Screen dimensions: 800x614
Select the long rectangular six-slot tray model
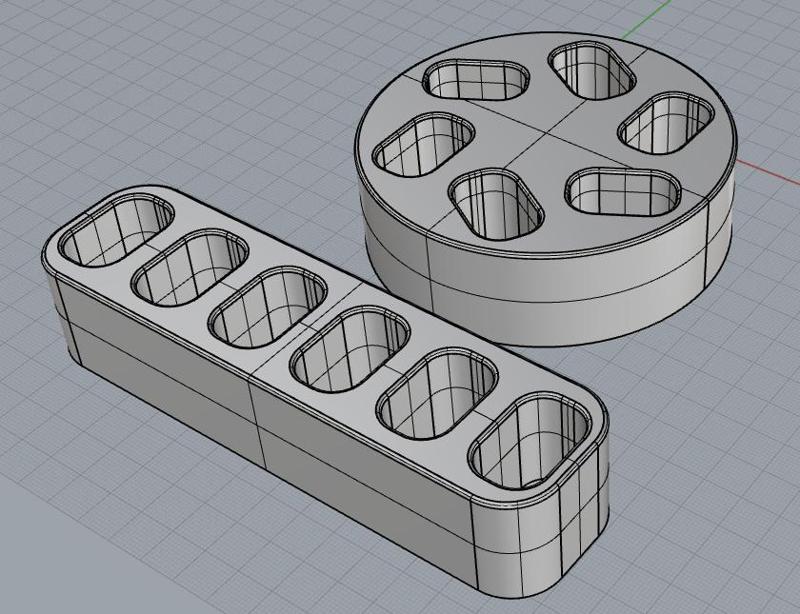(324, 390)
